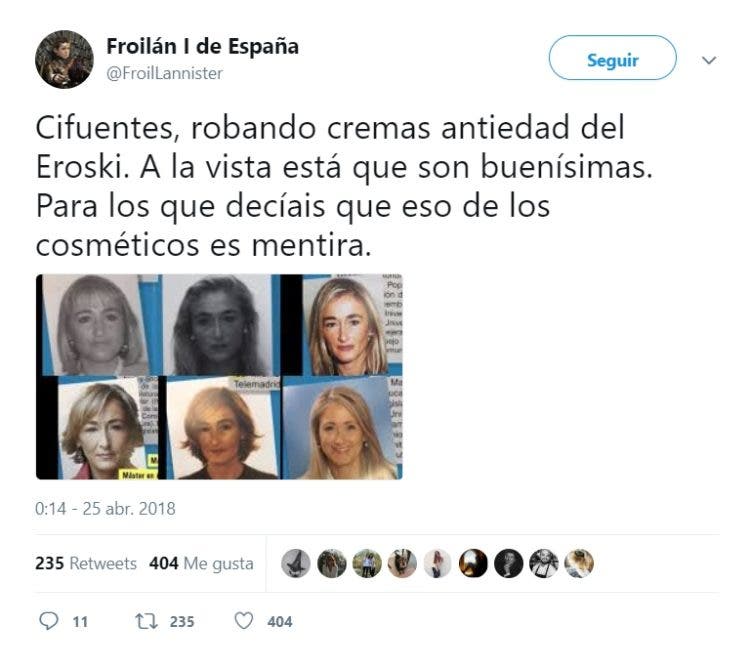The height and width of the screenshot is (667, 750).
Task: Open Froilán I de España profile avatar
Action: click(64, 59)
